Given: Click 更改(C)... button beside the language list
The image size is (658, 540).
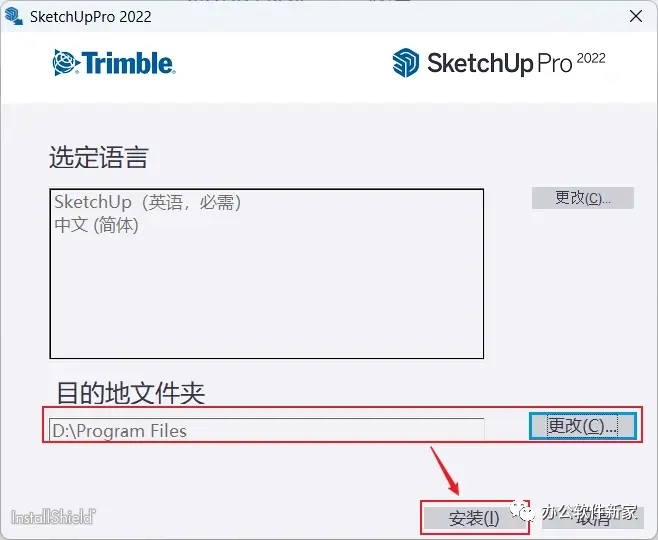Looking at the screenshot, I should tap(582, 198).
